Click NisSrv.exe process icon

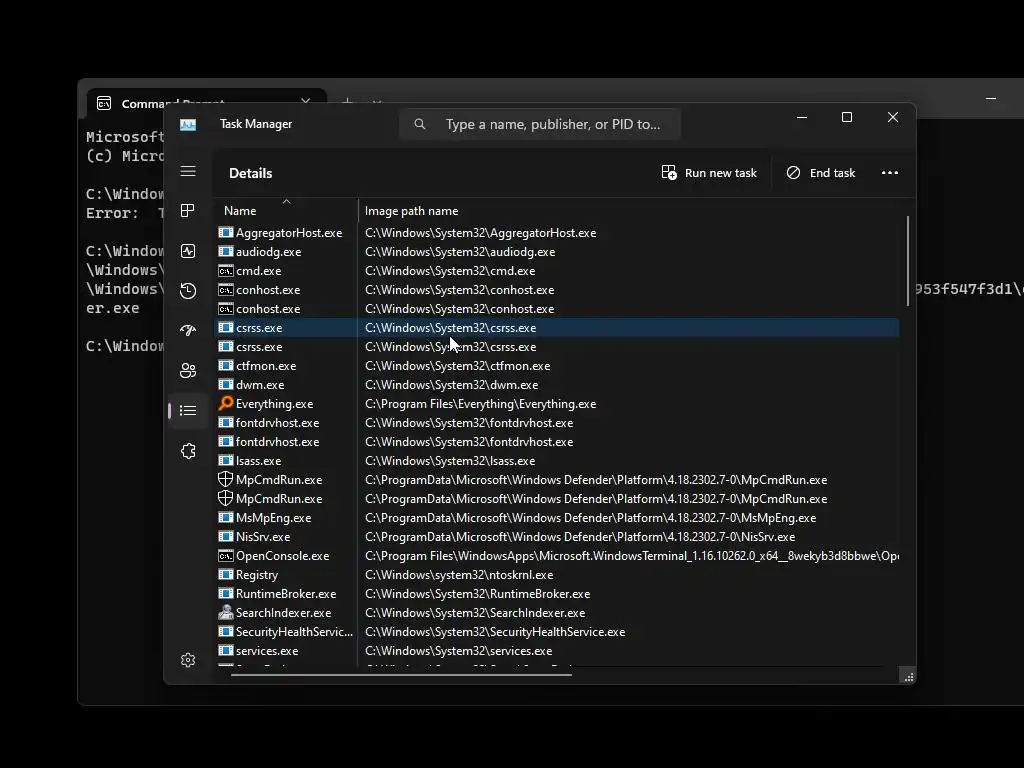pos(225,536)
